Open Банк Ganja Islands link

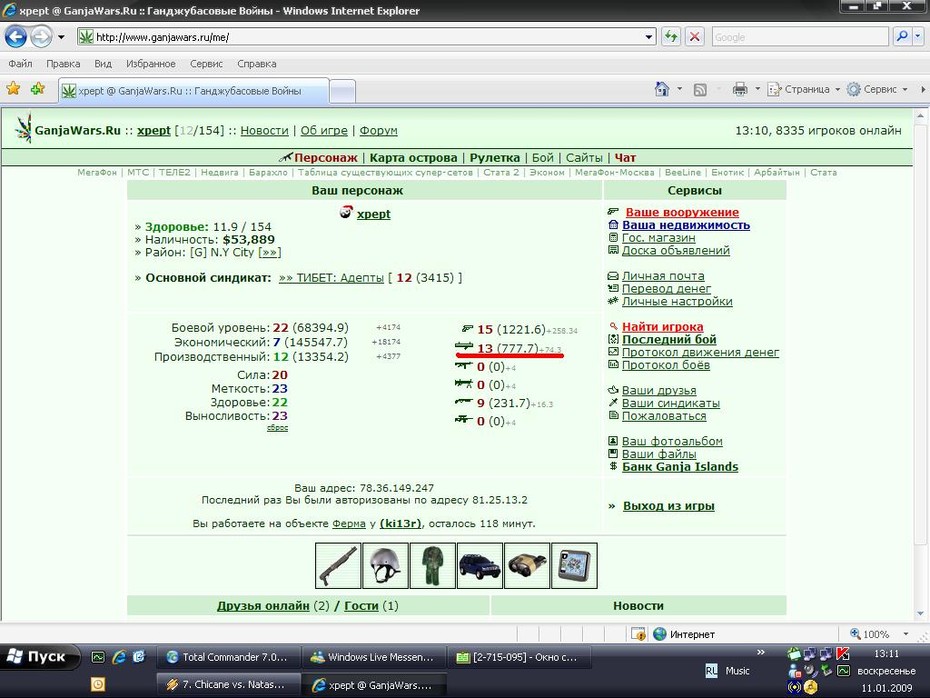pos(680,467)
